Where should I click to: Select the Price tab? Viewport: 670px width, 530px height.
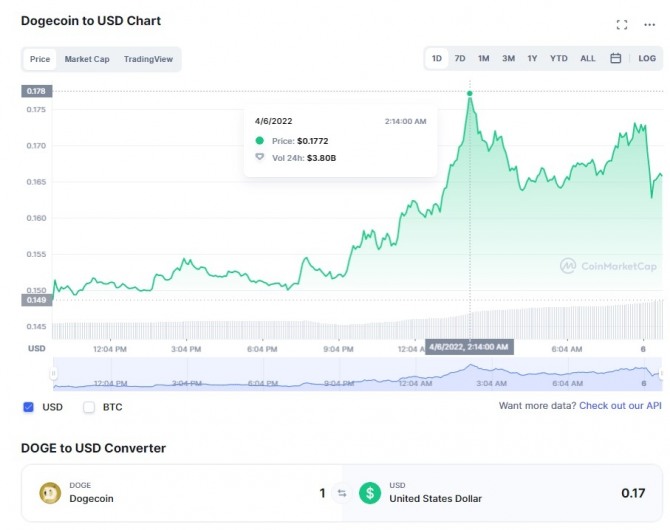40,59
